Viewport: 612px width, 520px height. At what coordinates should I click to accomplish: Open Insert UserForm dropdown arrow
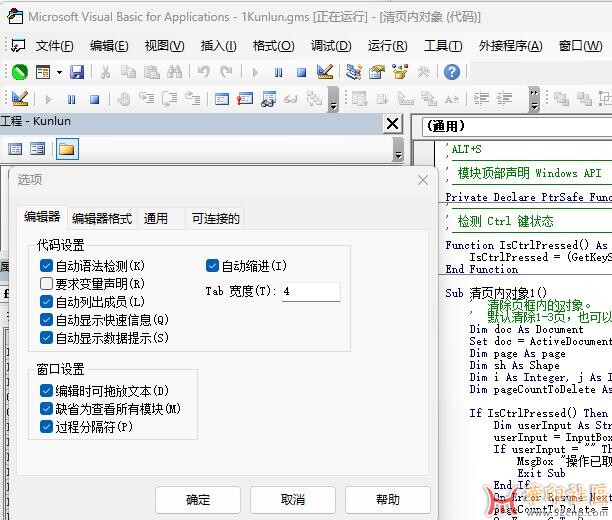[x=59, y=73]
